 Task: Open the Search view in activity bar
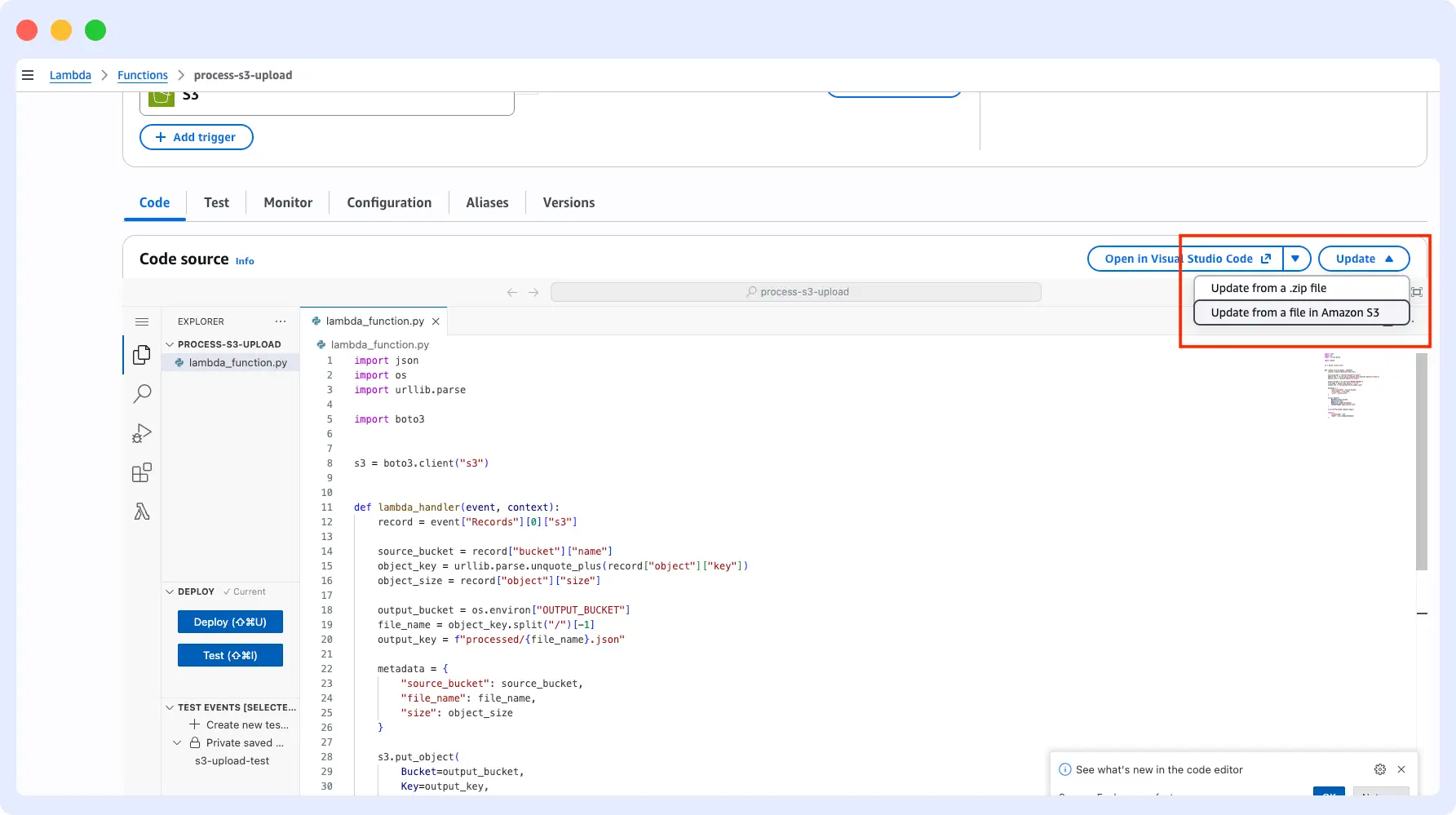pyautogui.click(x=142, y=394)
